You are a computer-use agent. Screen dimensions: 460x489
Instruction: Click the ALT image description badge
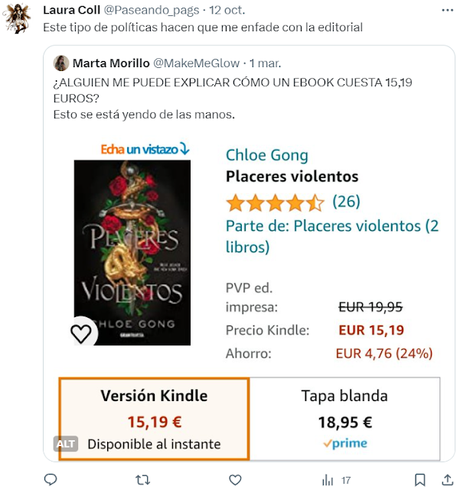coord(66,444)
